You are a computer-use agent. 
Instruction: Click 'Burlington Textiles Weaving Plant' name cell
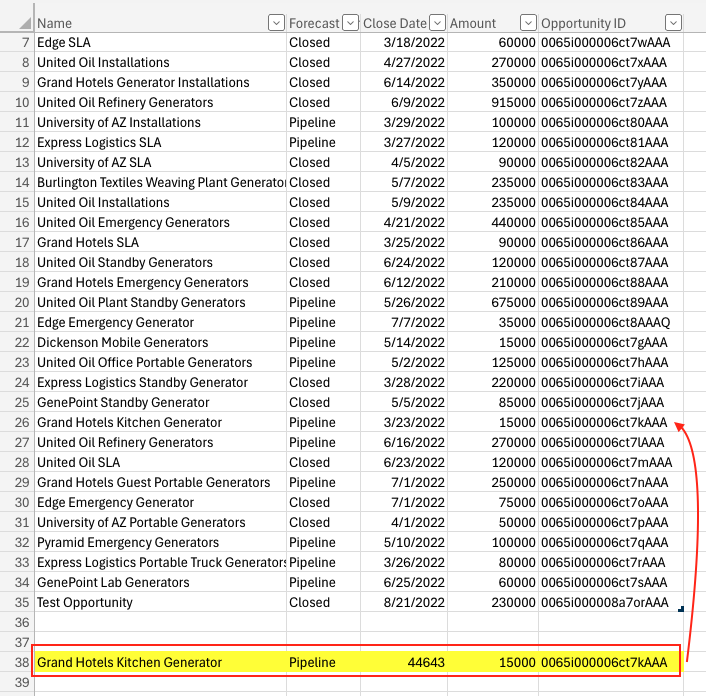[x=160, y=182]
